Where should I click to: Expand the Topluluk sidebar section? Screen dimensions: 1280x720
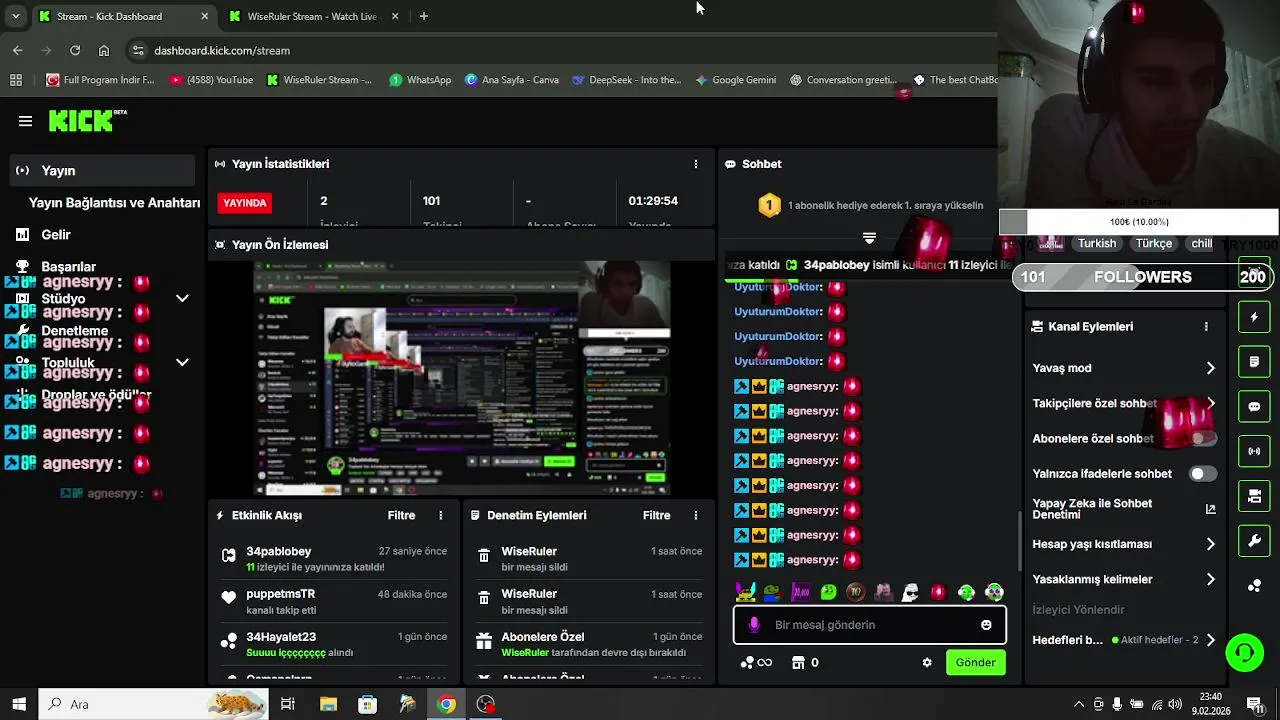(182, 362)
